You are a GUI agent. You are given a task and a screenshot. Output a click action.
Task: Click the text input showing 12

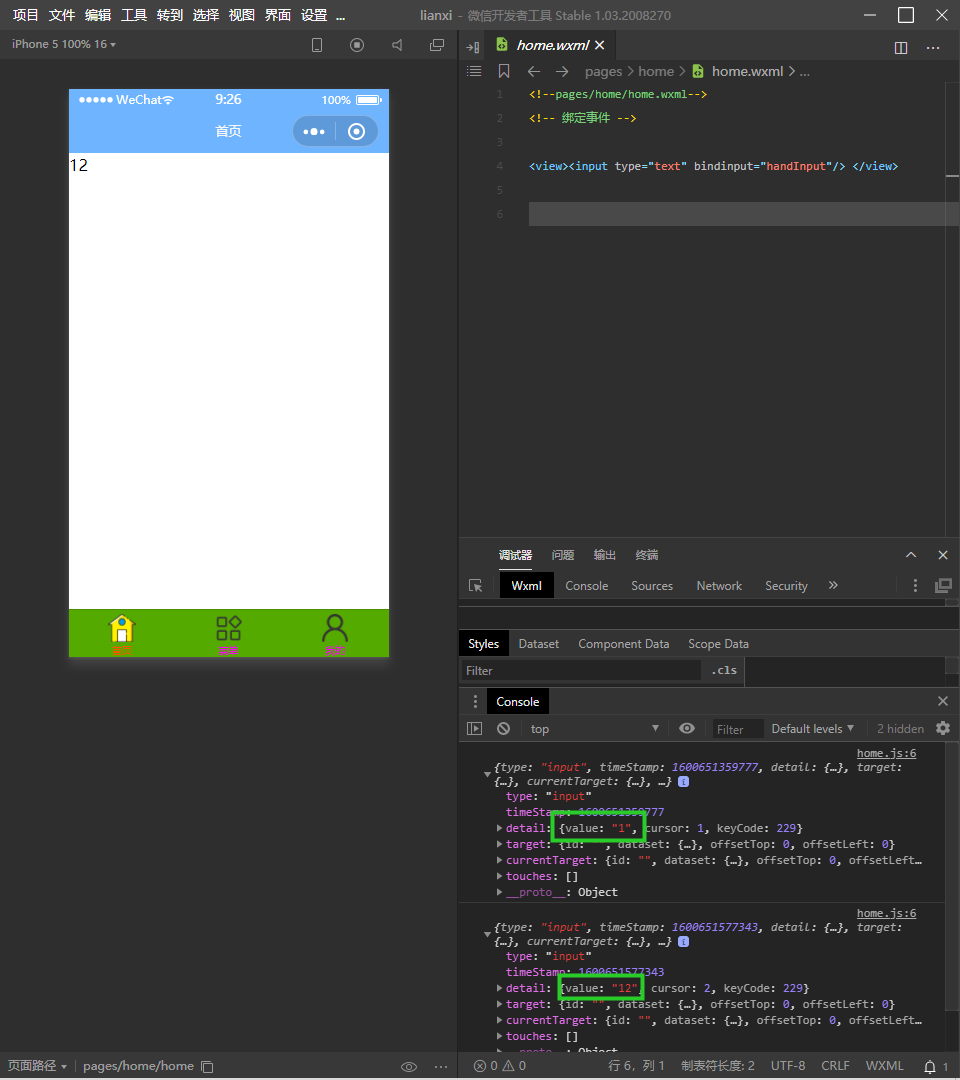click(x=229, y=165)
